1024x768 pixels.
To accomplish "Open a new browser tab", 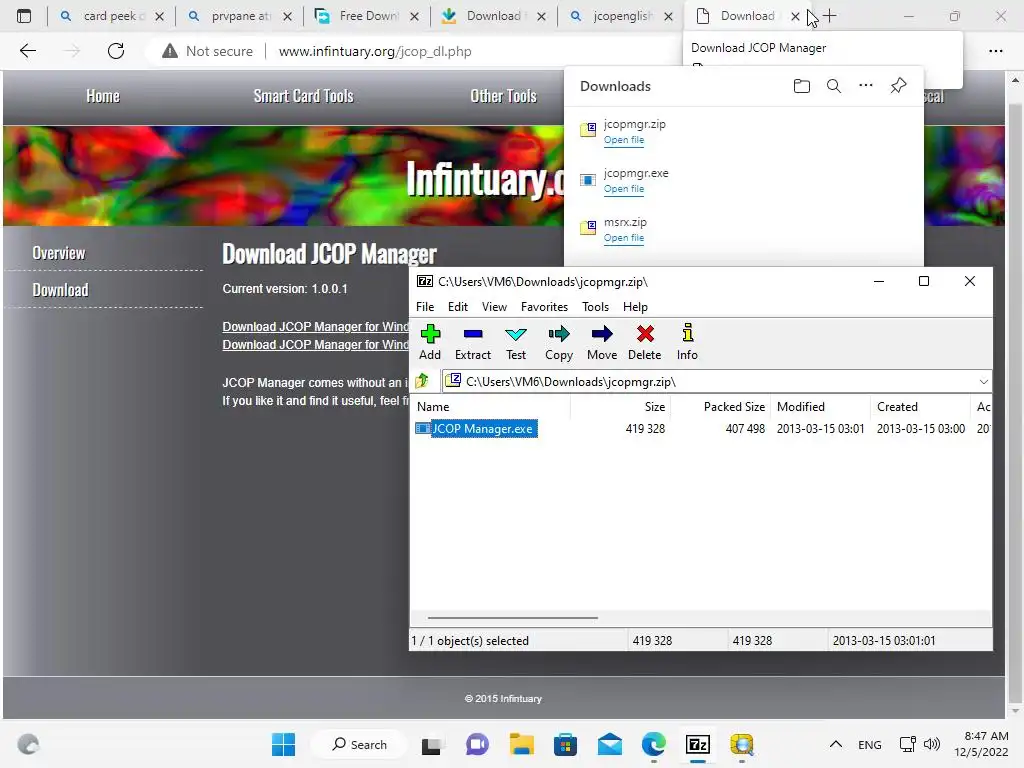I will [x=829, y=16].
